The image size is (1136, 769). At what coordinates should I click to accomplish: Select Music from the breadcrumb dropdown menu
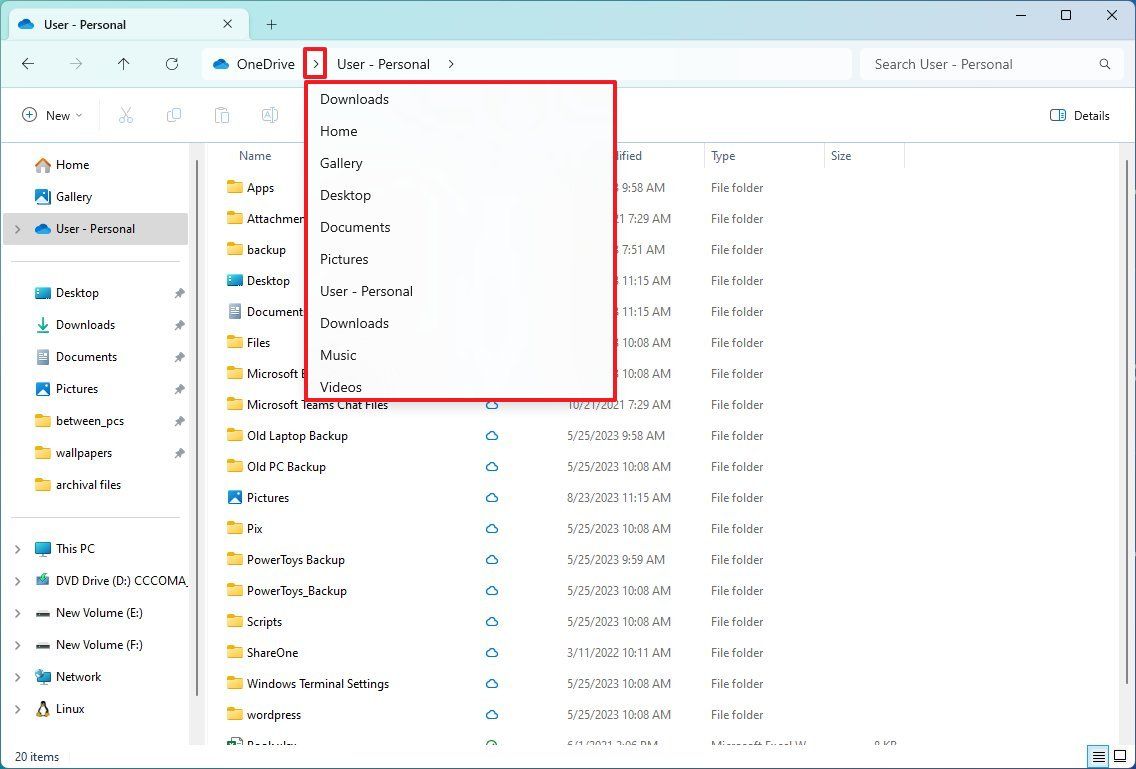(338, 355)
